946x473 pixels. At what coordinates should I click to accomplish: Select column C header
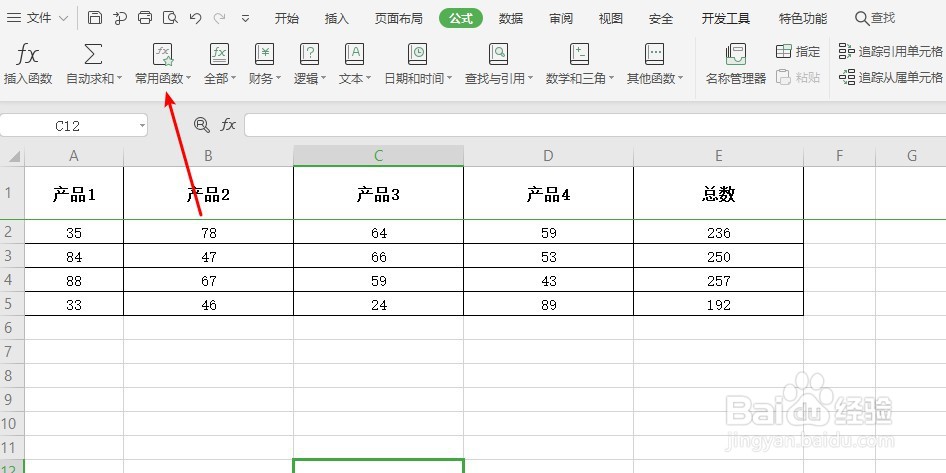[378, 156]
